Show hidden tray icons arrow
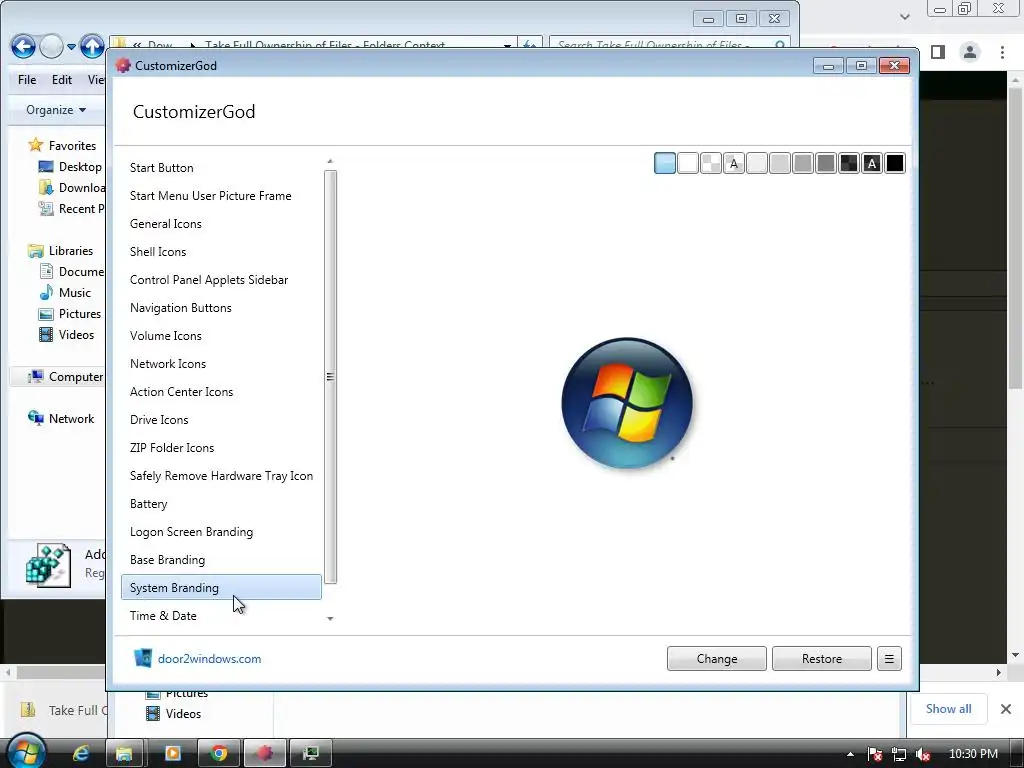The width and height of the screenshot is (1024, 768). tap(850, 754)
